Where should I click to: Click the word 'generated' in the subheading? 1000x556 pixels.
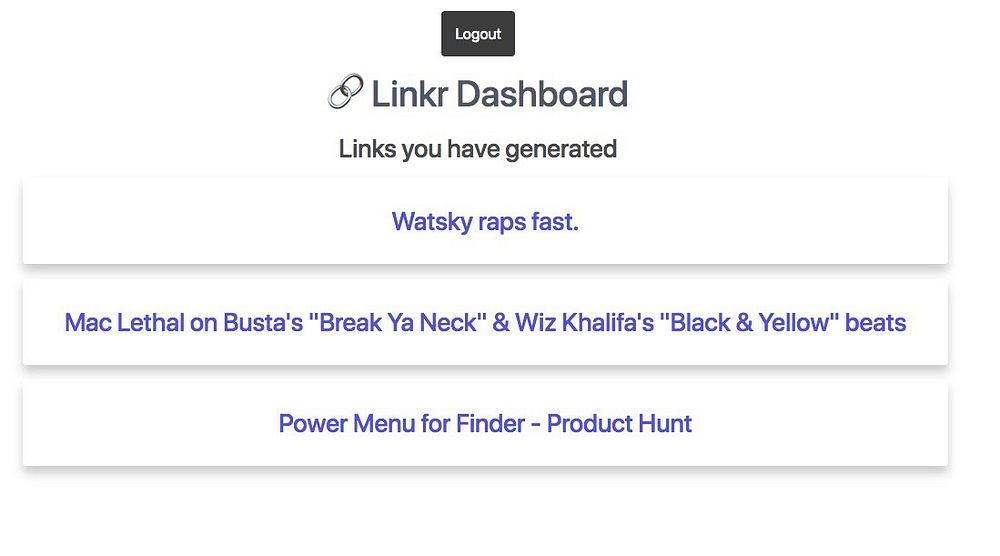561,149
